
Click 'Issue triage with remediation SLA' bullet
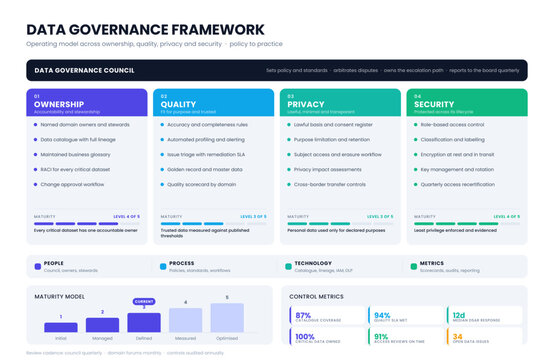click(x=206, y=154)
